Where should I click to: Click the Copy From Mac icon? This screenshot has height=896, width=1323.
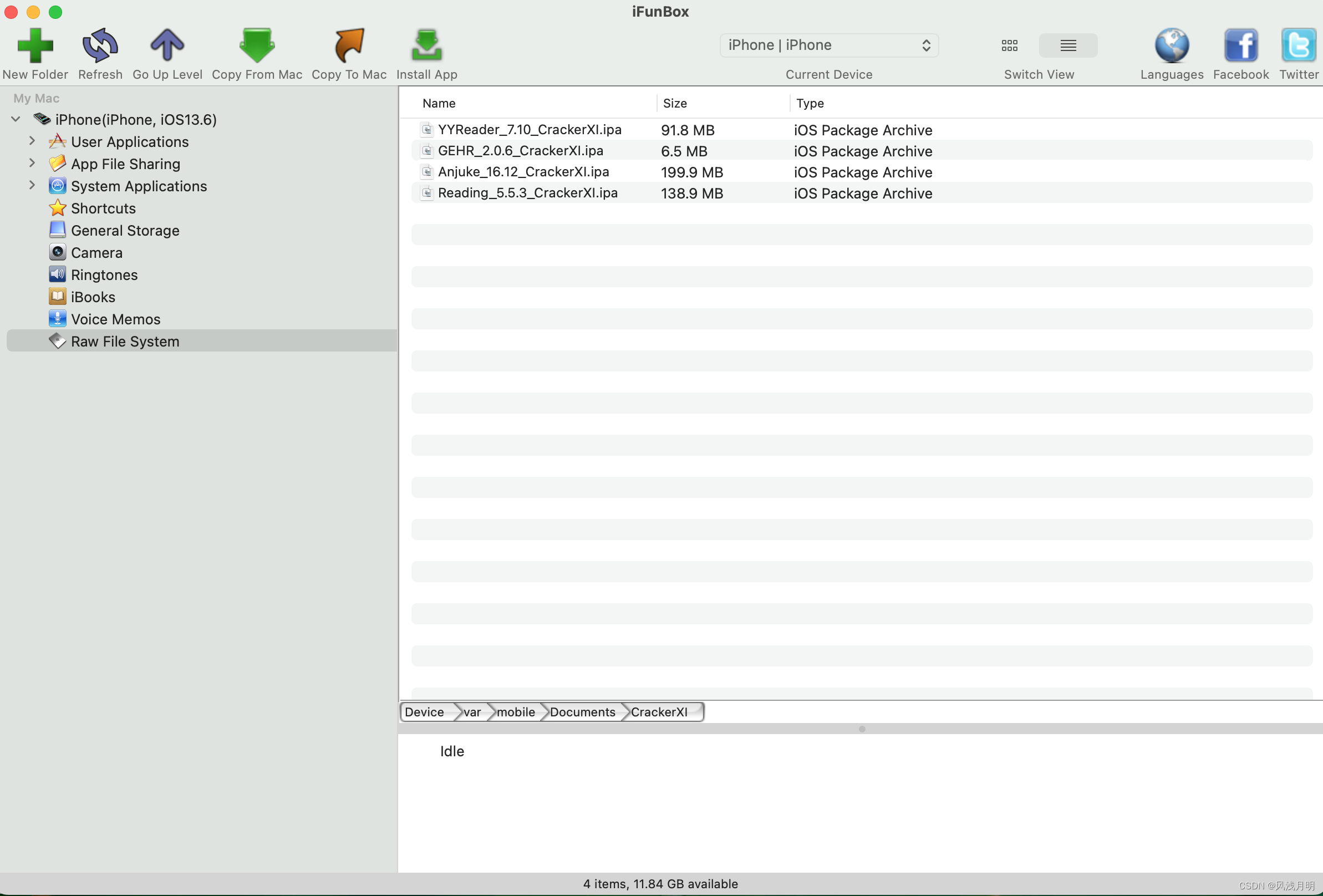coord(257,45)
